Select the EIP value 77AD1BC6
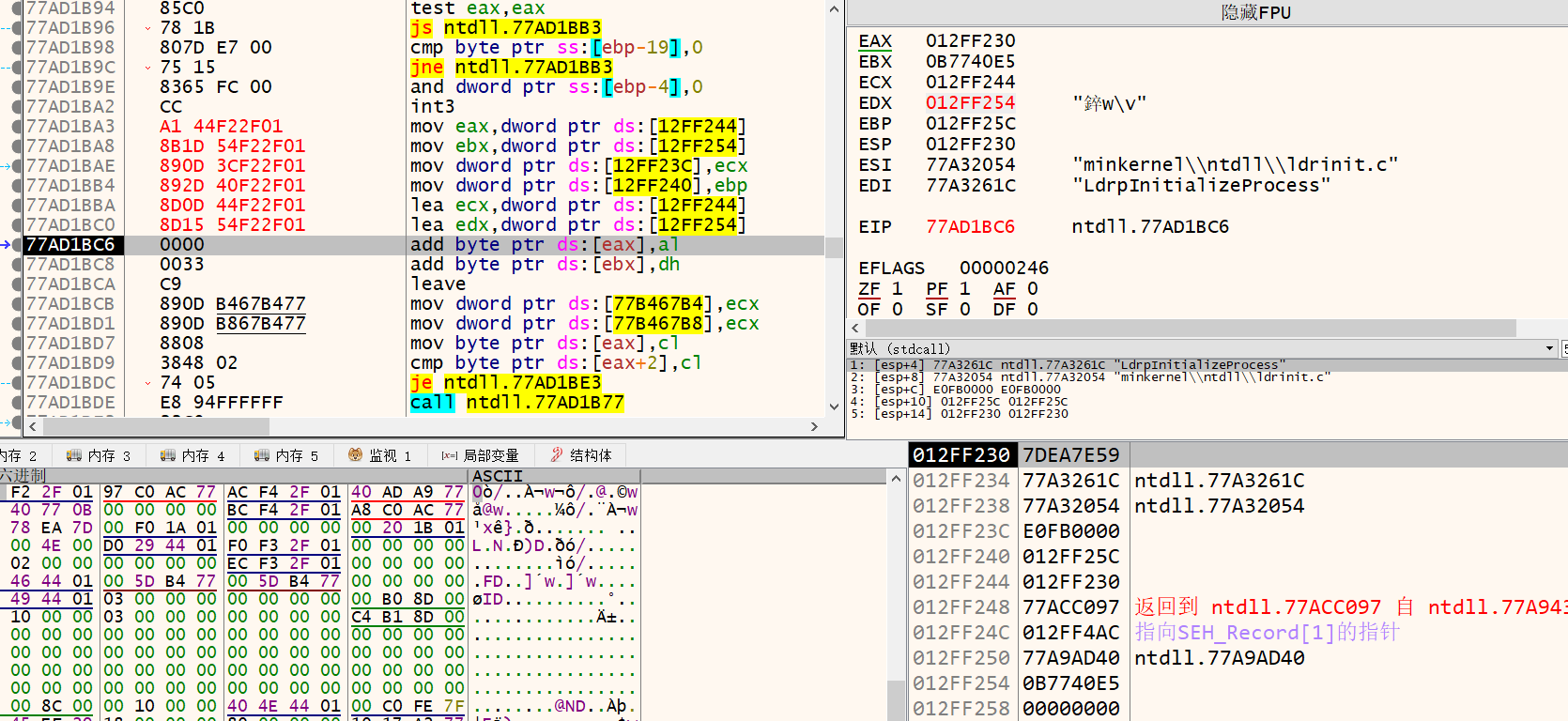 pyautogui.click(x=971, y=226)
